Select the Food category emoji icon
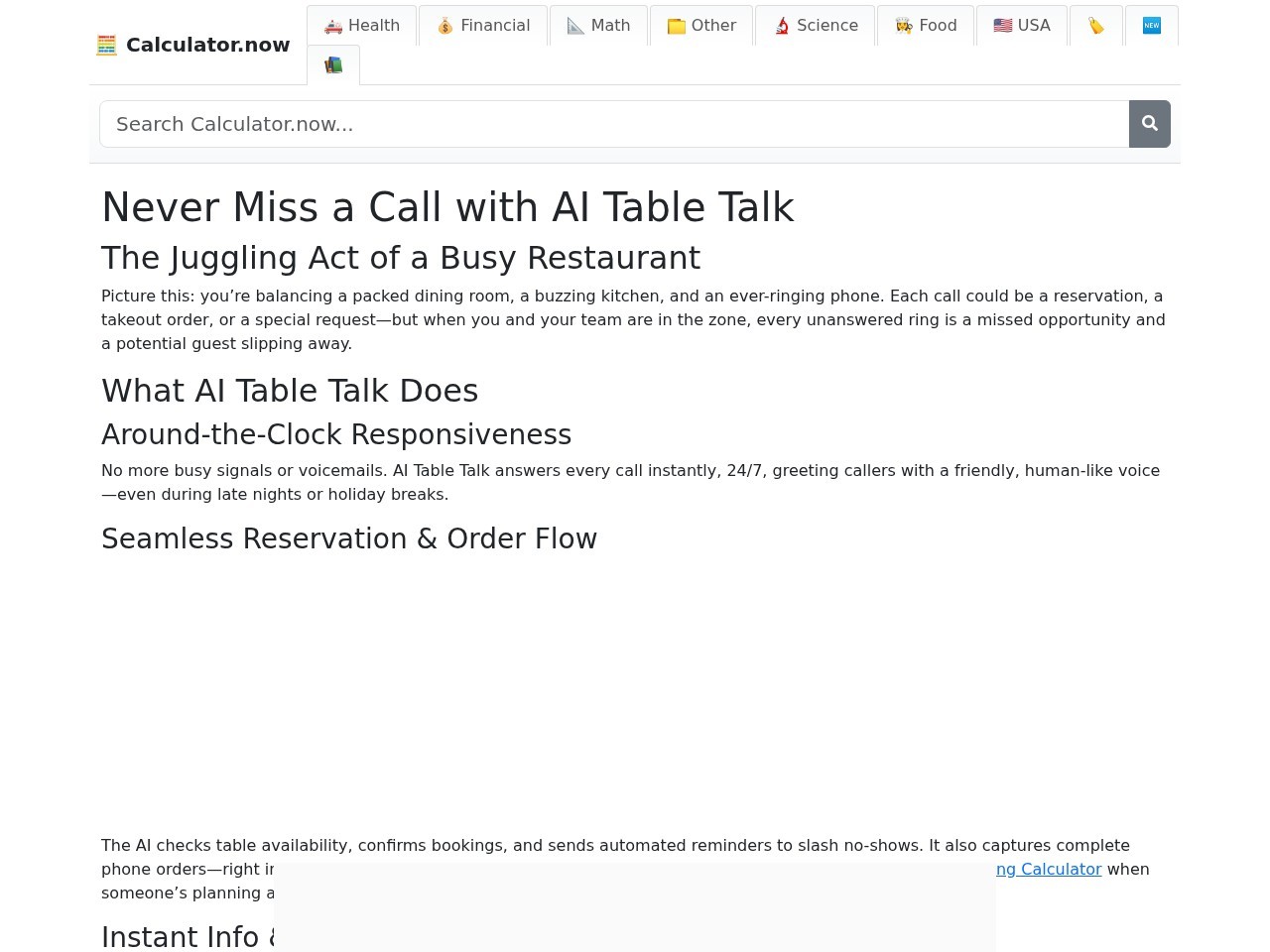The height and width of the screenshot is (952, 1270). [905, 26]
